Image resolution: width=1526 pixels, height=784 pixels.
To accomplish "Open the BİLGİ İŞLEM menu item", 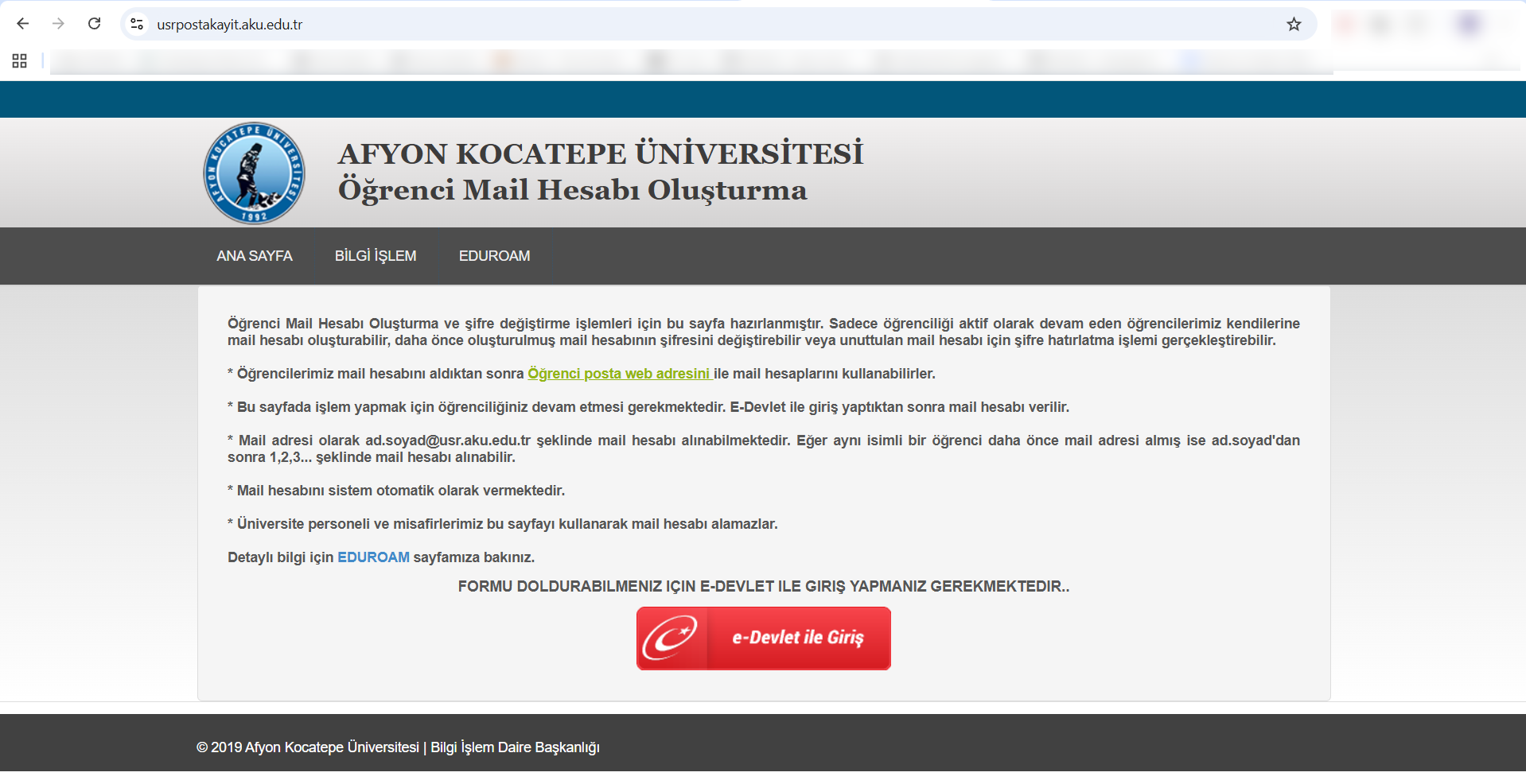I will [x=376, y=256].
